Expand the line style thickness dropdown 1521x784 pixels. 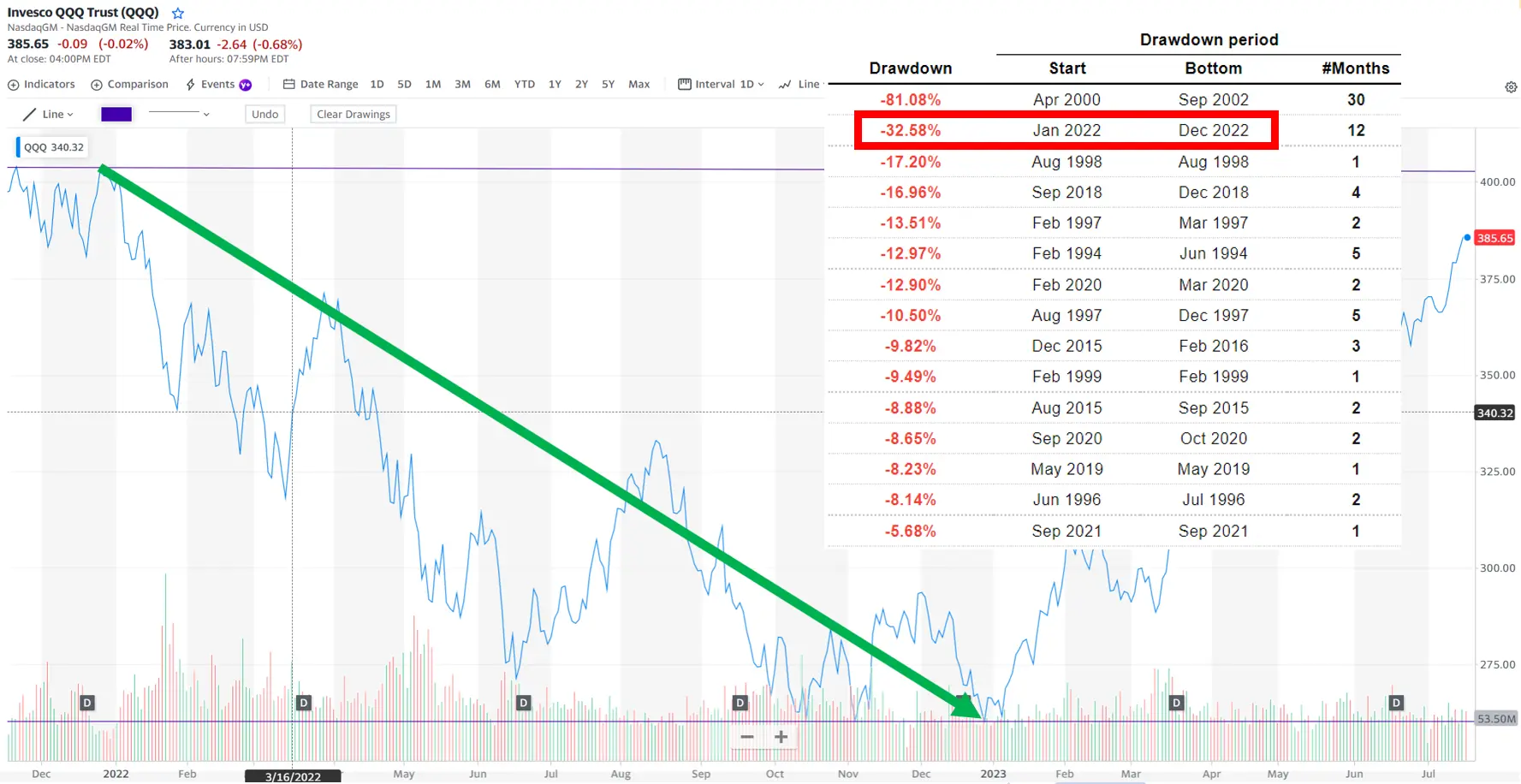179,113
